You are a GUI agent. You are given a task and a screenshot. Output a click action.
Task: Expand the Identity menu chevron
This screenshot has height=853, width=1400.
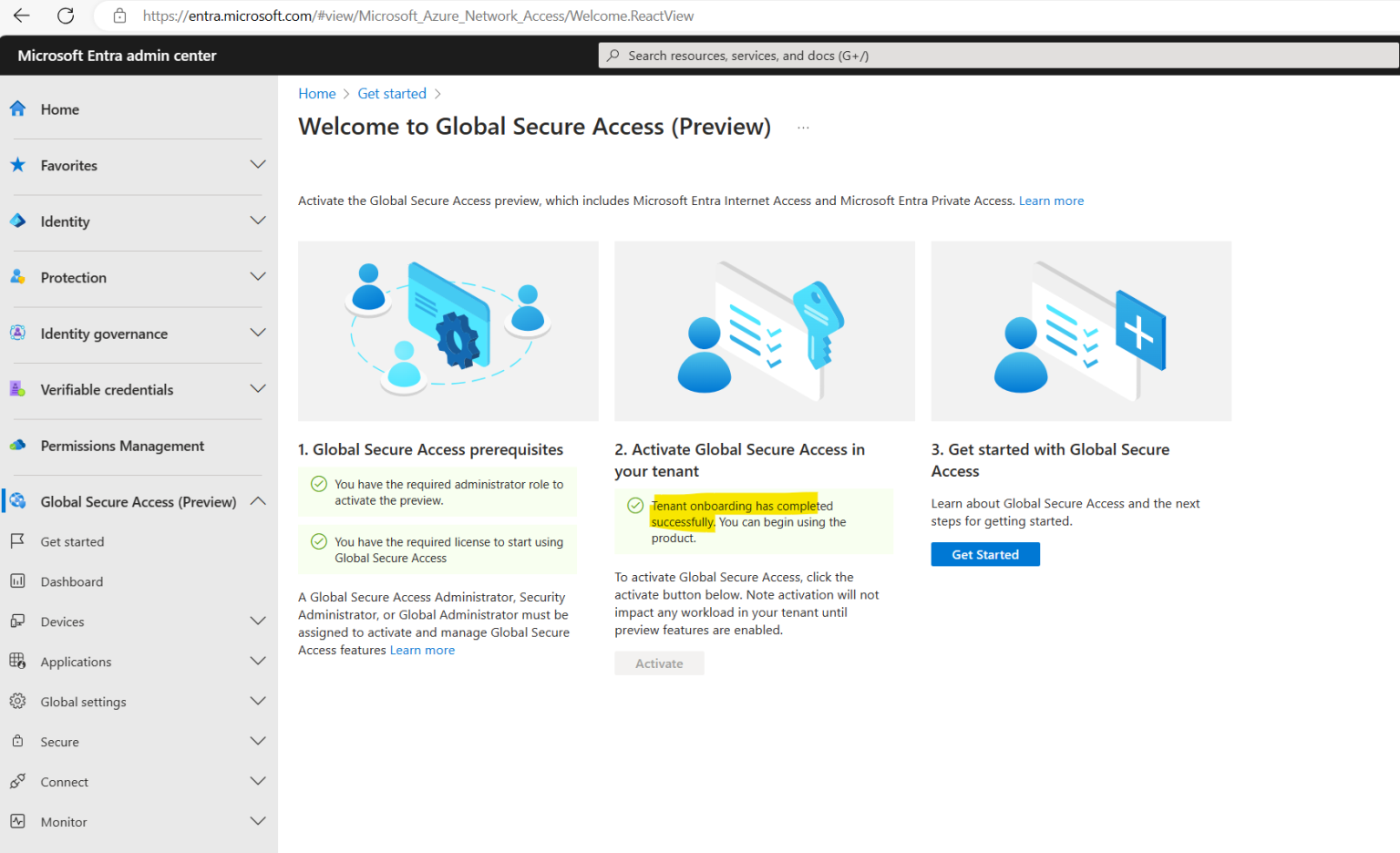click(258, 221)
